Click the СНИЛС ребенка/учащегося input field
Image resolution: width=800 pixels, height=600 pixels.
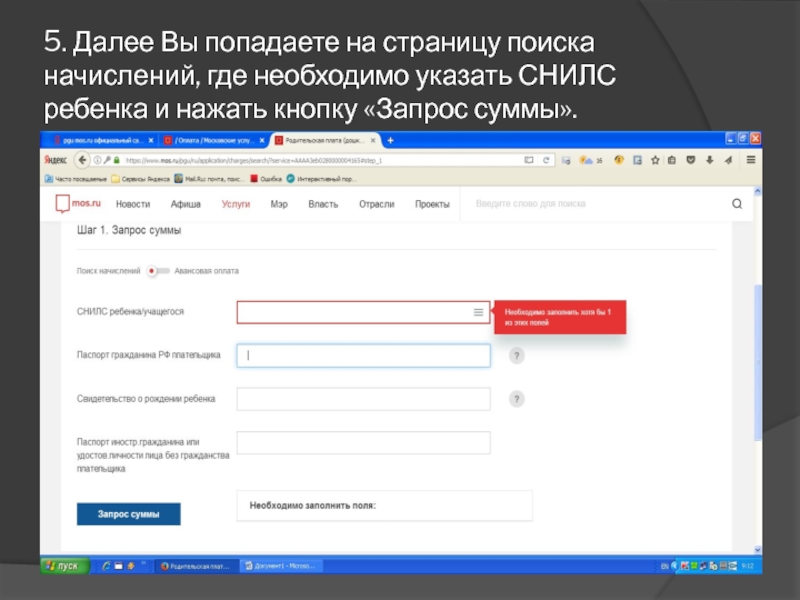363,312
